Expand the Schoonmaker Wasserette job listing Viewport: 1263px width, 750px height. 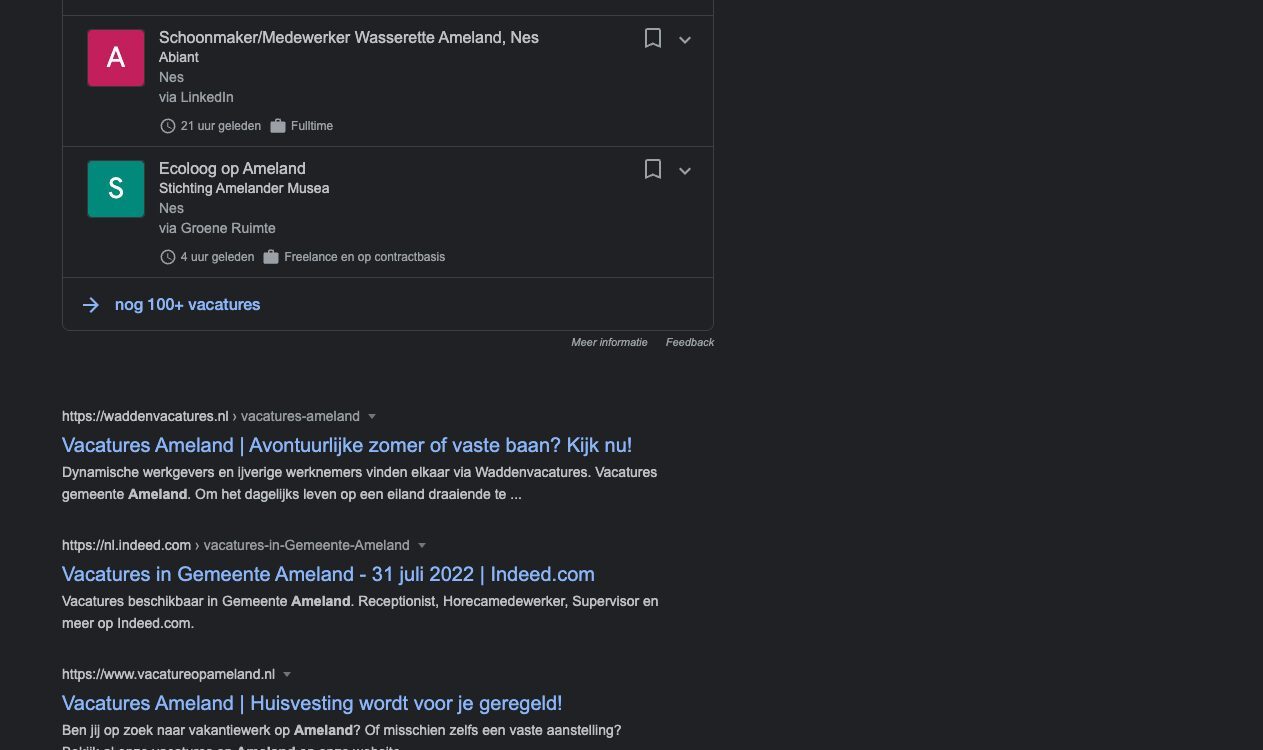685,40
